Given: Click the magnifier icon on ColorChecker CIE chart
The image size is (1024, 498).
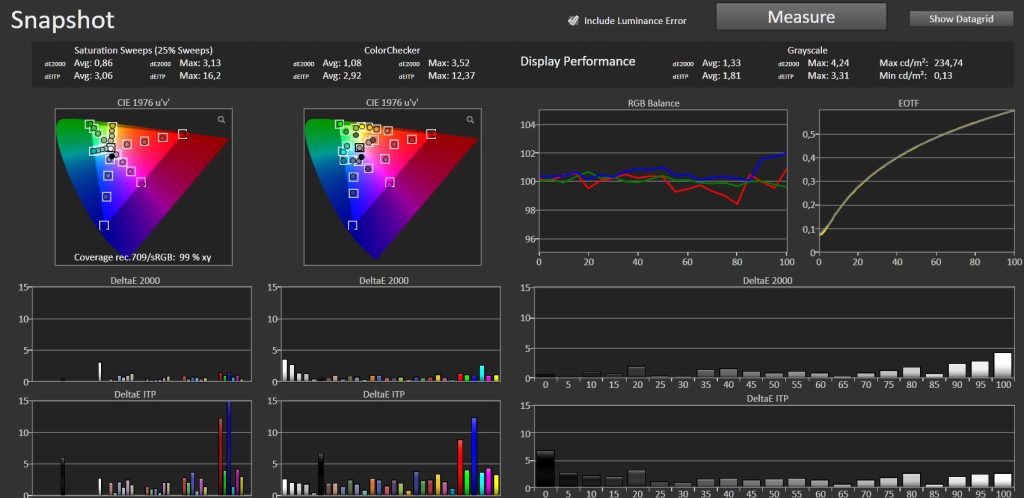Looking at the screenshot, I should pos(470,119).
